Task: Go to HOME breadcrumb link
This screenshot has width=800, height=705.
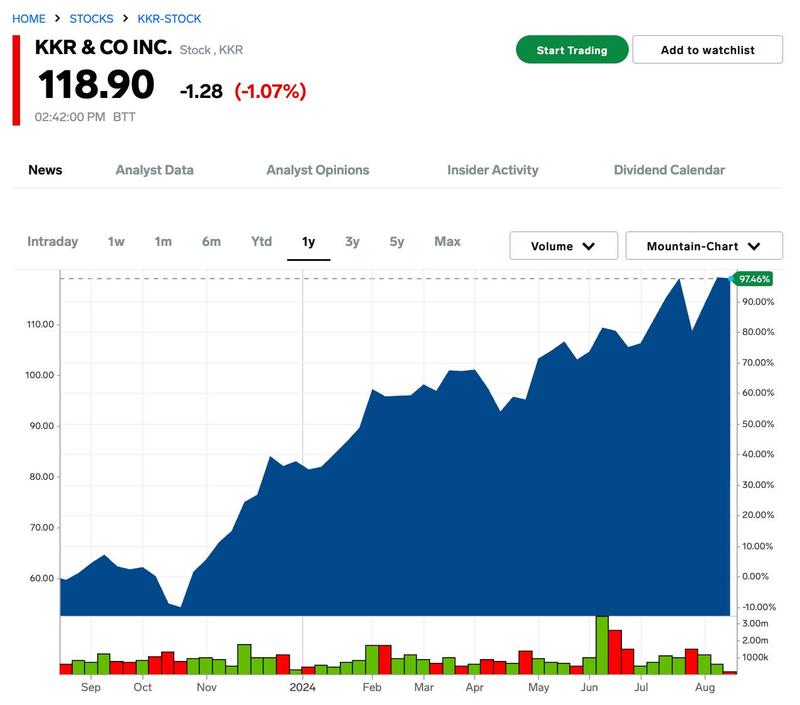Action: [x=29, y=19]
